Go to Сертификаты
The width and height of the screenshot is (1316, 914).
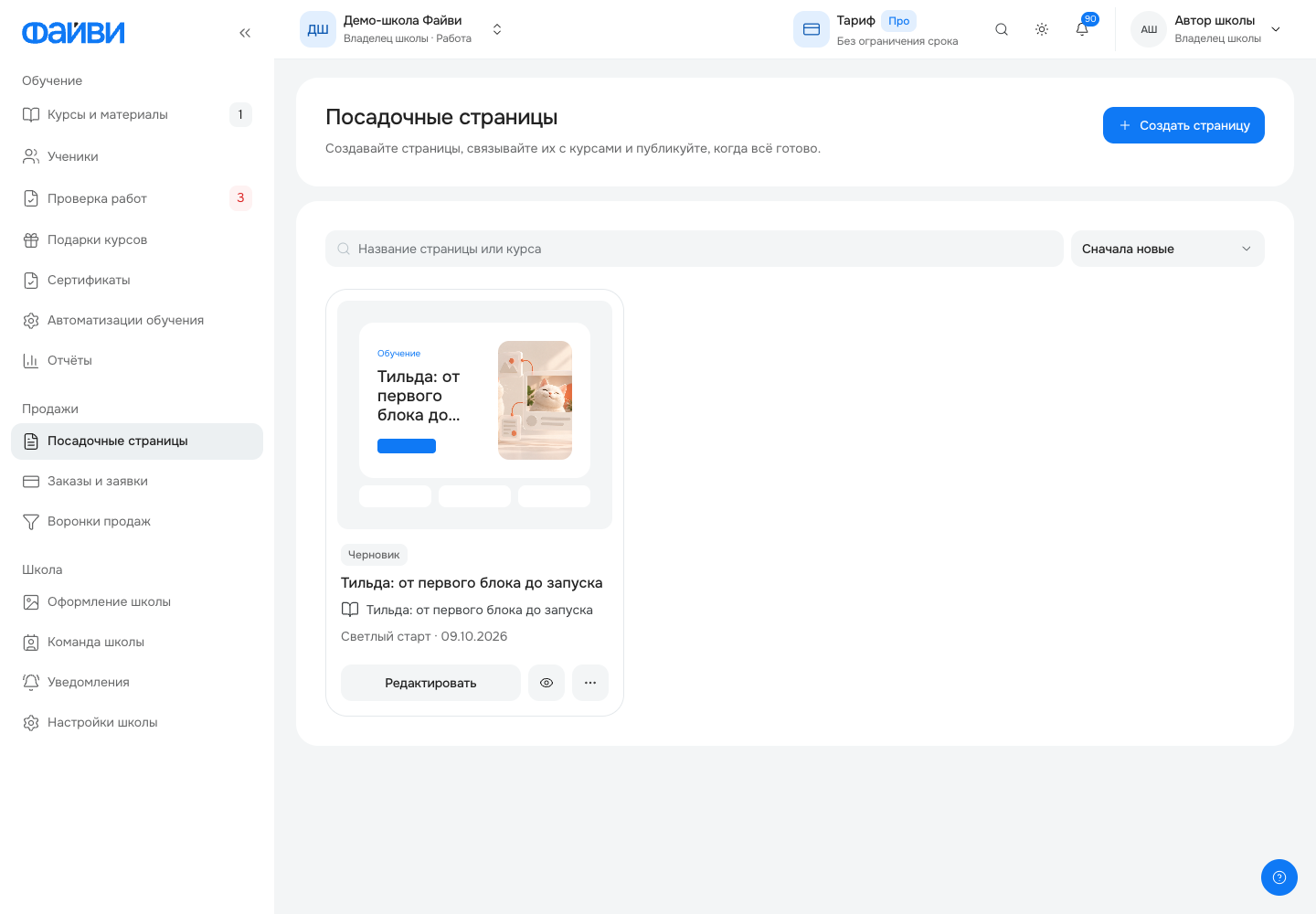tap(137, 280)
